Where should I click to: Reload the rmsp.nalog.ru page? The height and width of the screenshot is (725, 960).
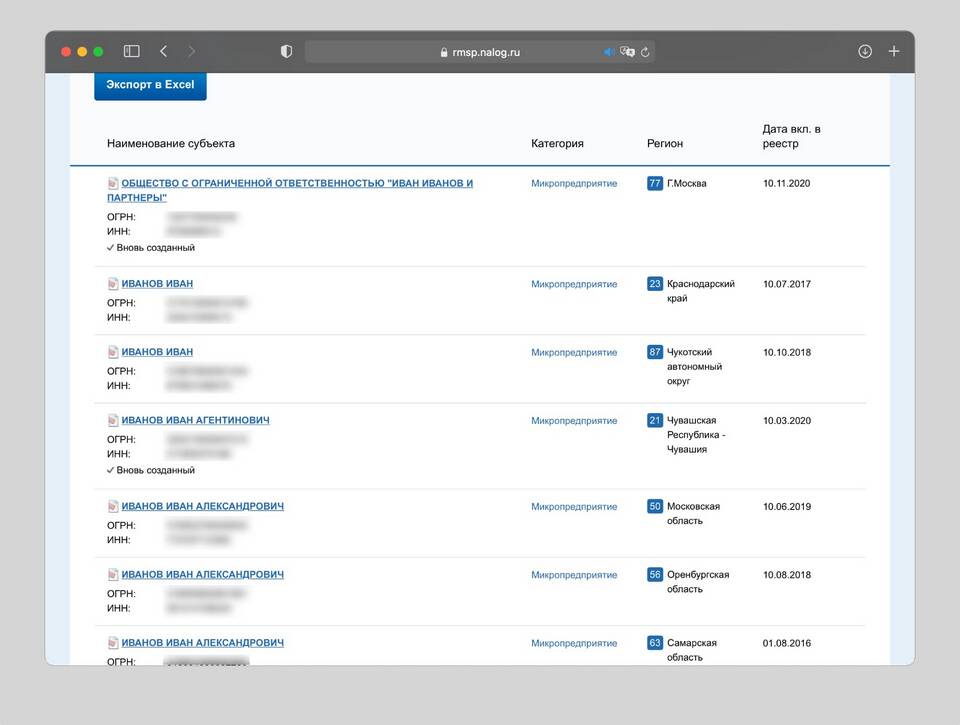[645, 52]
